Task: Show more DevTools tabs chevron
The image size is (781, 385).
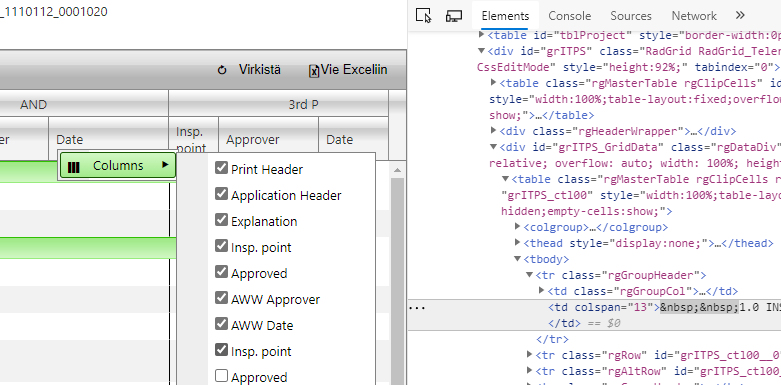Action: tap(740, 15)
